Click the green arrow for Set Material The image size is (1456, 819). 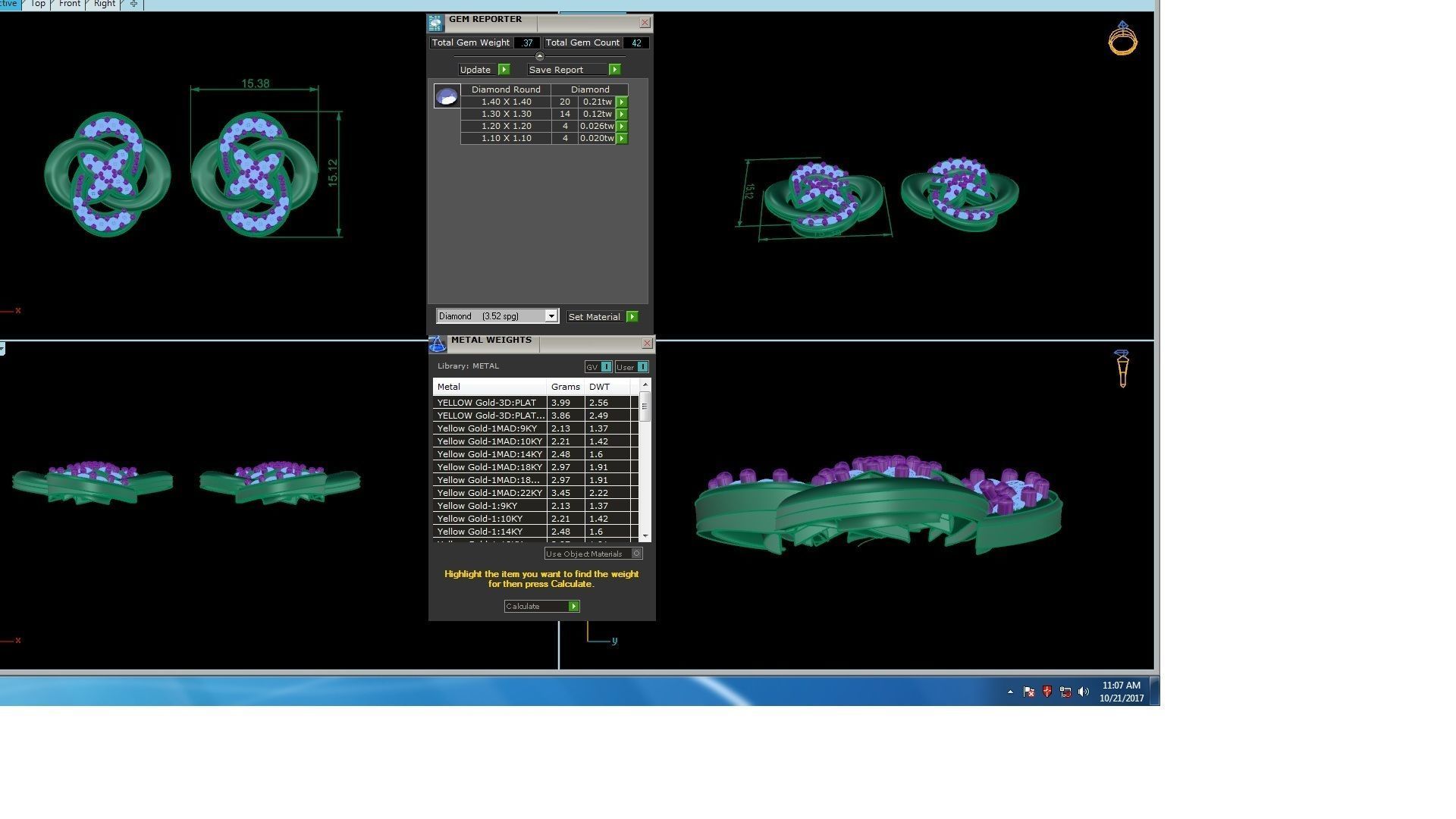(x=632, y=317)
